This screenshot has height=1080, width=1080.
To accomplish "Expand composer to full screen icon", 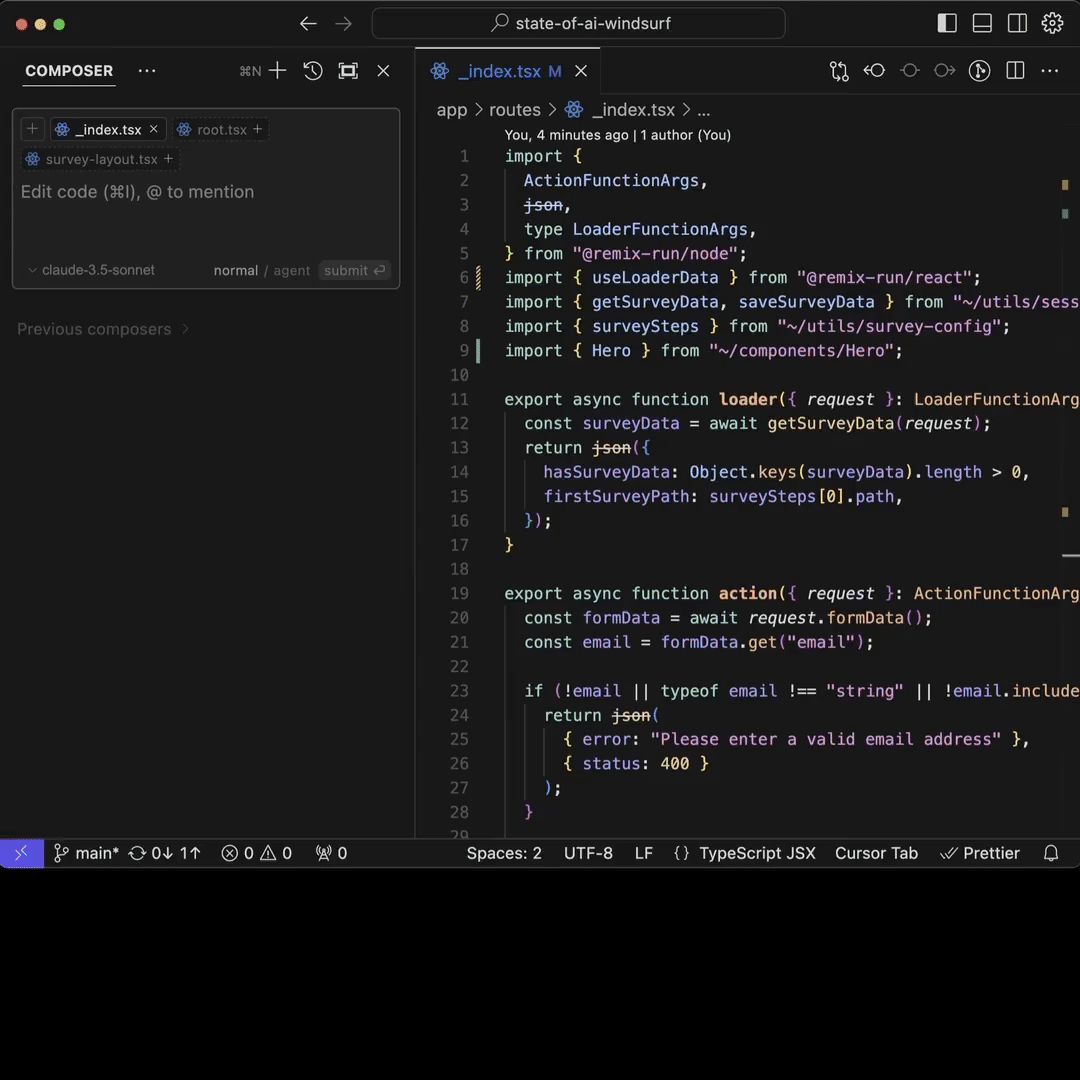I will 348,71.
